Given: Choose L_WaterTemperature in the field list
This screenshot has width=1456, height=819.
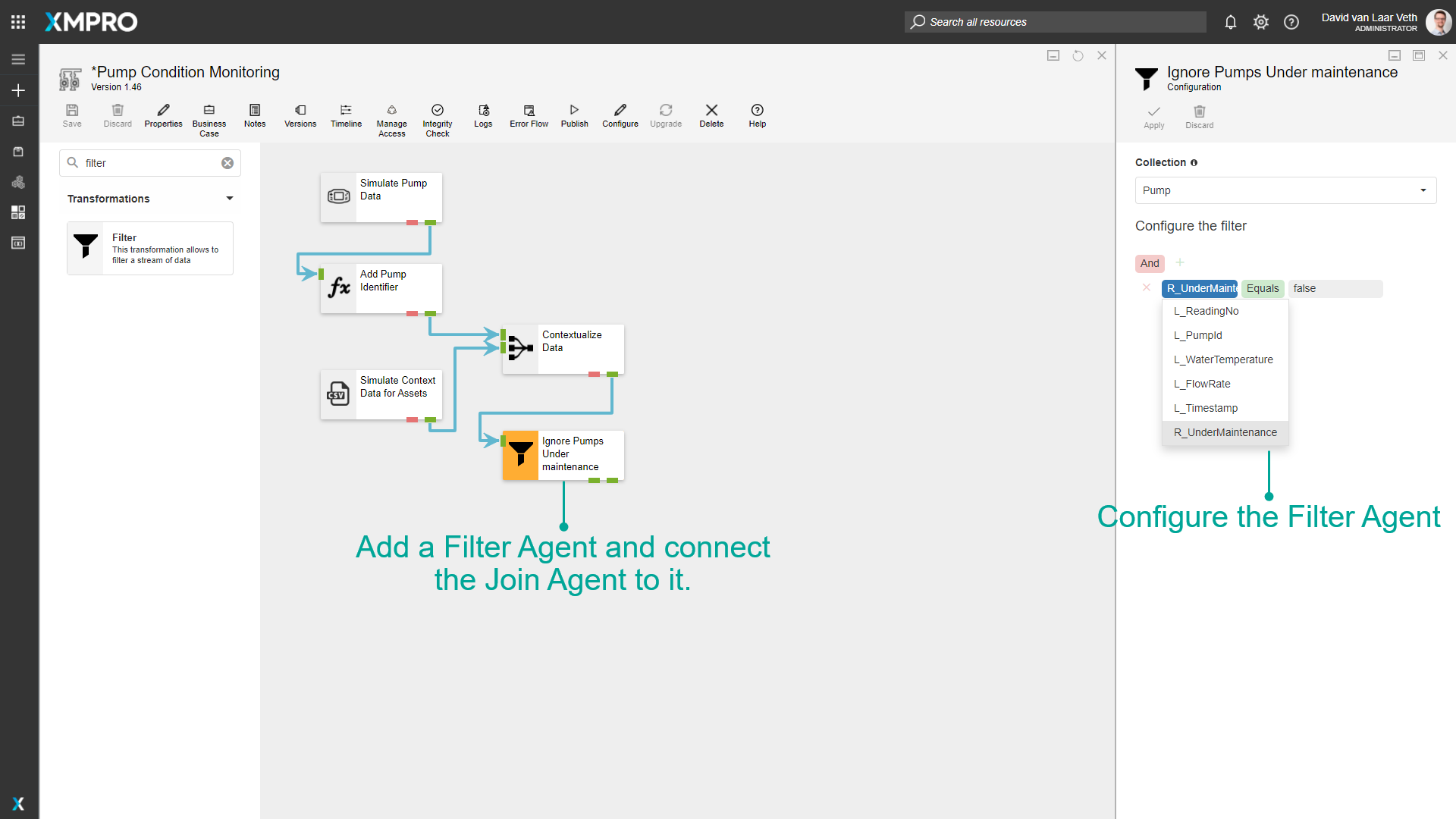Looking at the screenshot, I should pos(1223,359).
